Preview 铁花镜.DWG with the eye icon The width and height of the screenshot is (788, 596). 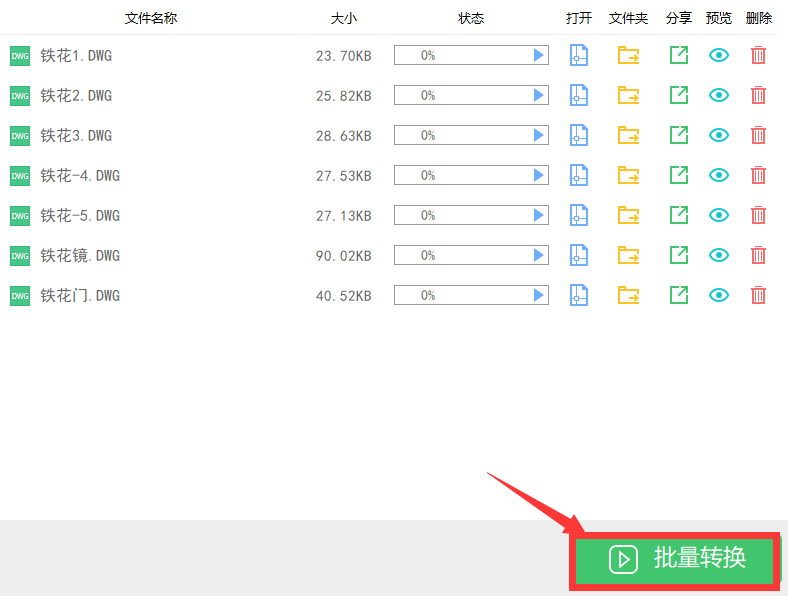point(719,255)
